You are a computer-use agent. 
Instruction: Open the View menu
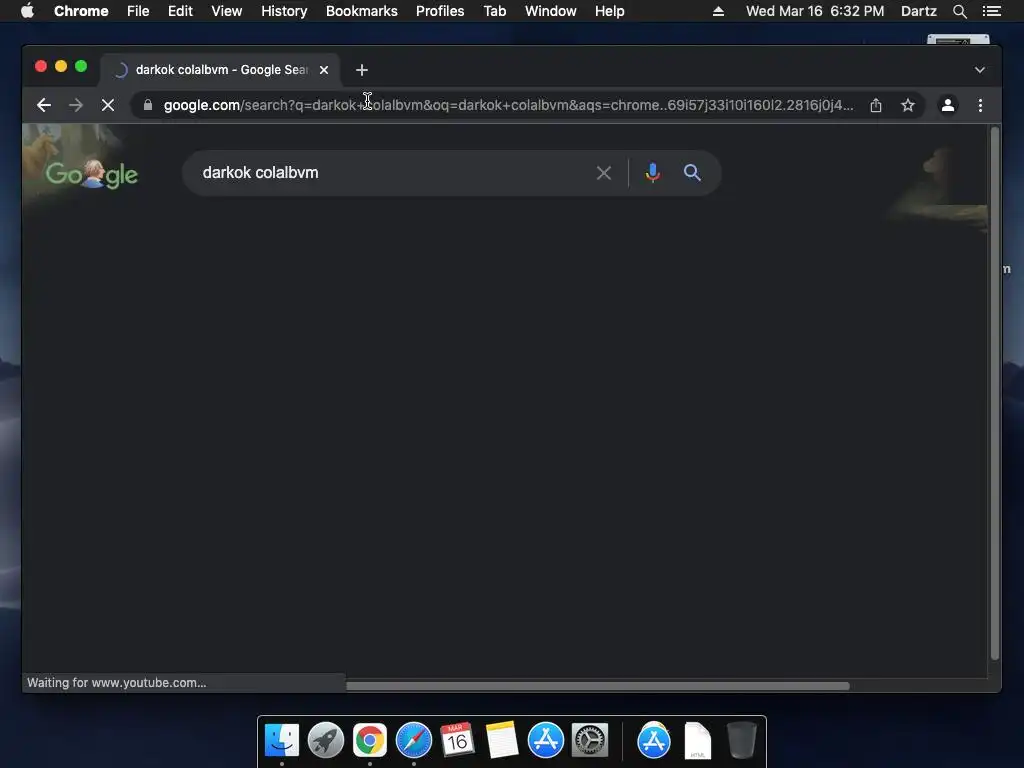click(227, 11)
